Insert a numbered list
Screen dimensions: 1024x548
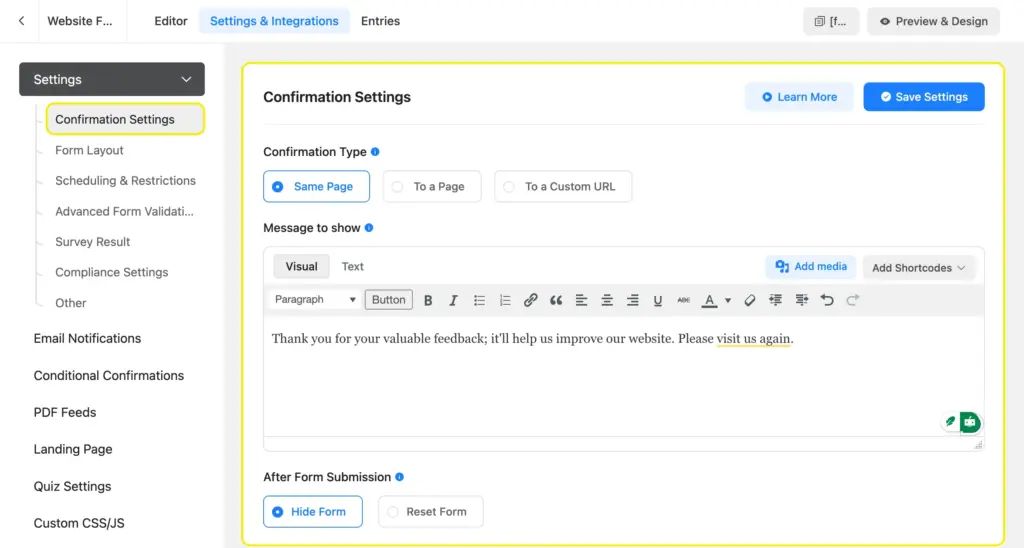[x=505, y=300]
